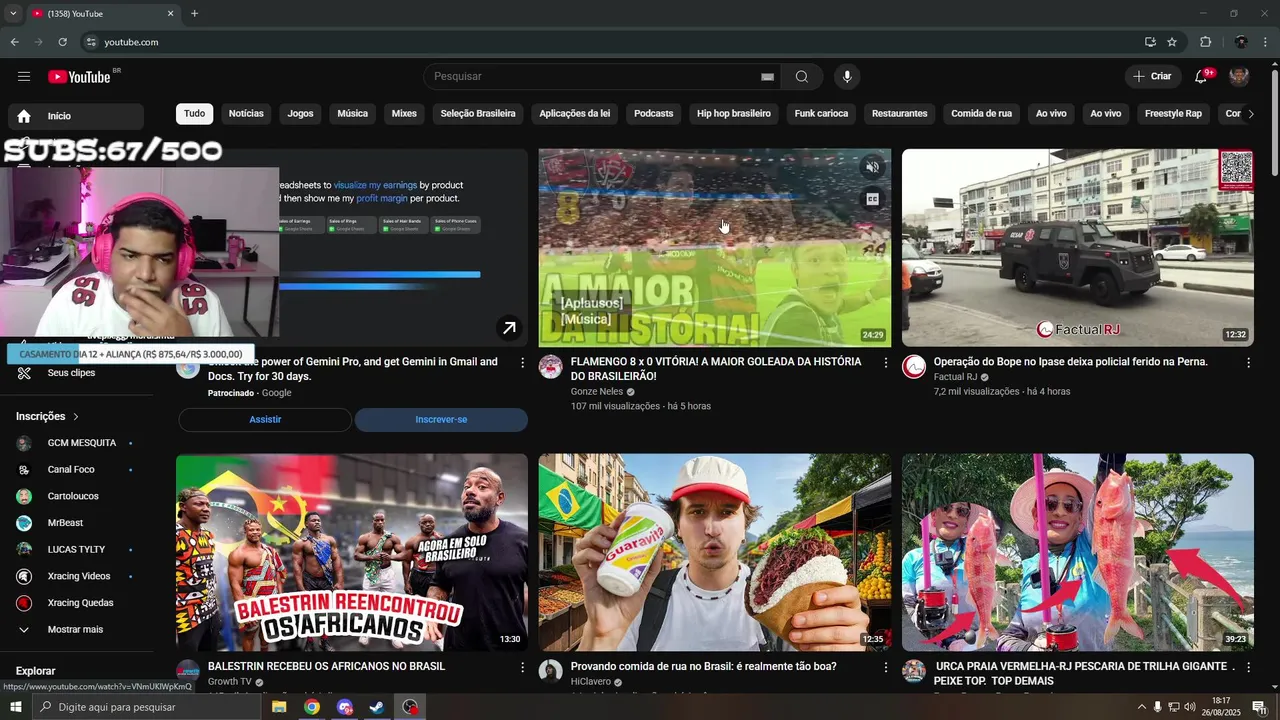Click the Windows taskbar search box
Screen dimensions: 1280x720
tap(147, 707)
